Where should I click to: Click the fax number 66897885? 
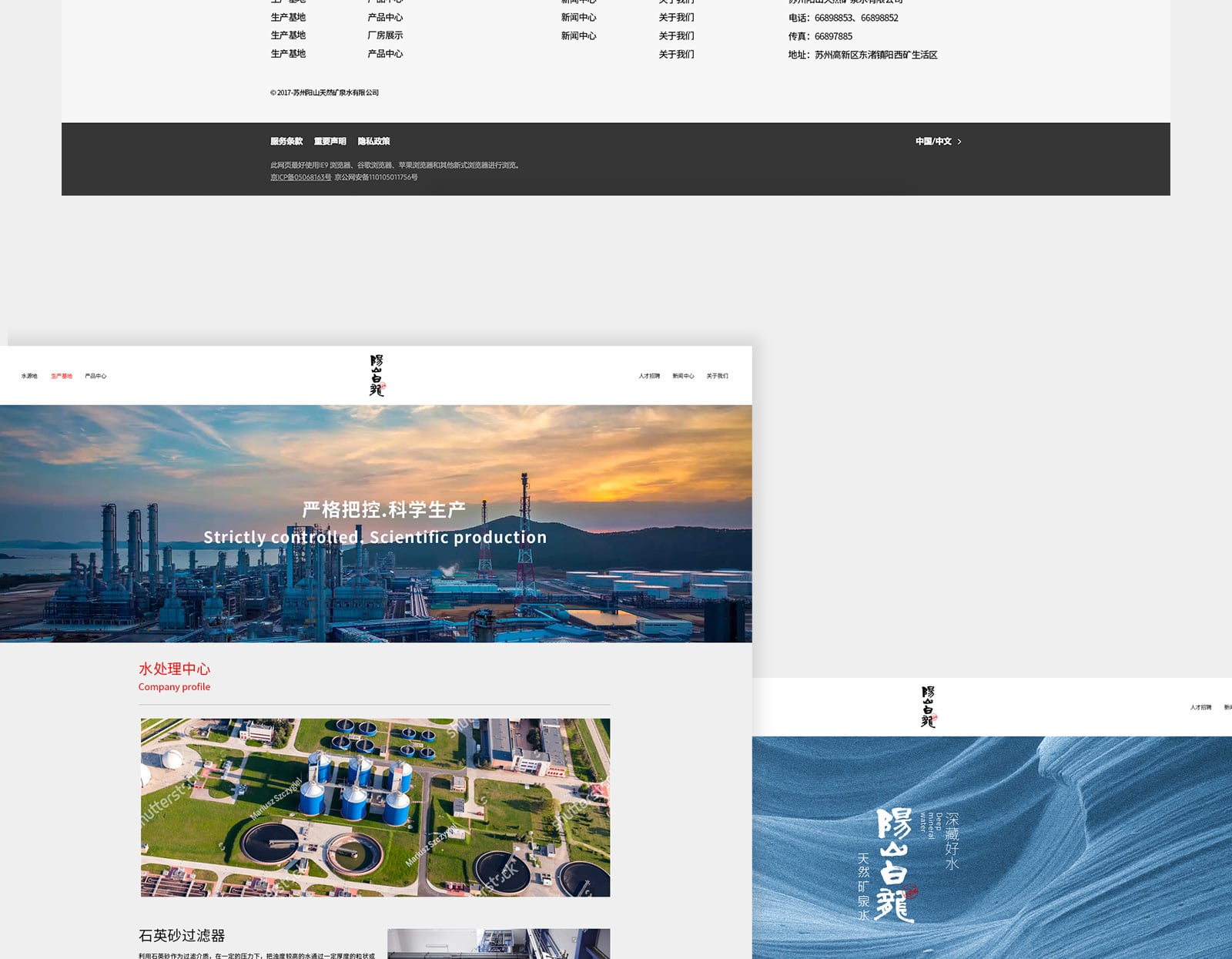(833, 36)
